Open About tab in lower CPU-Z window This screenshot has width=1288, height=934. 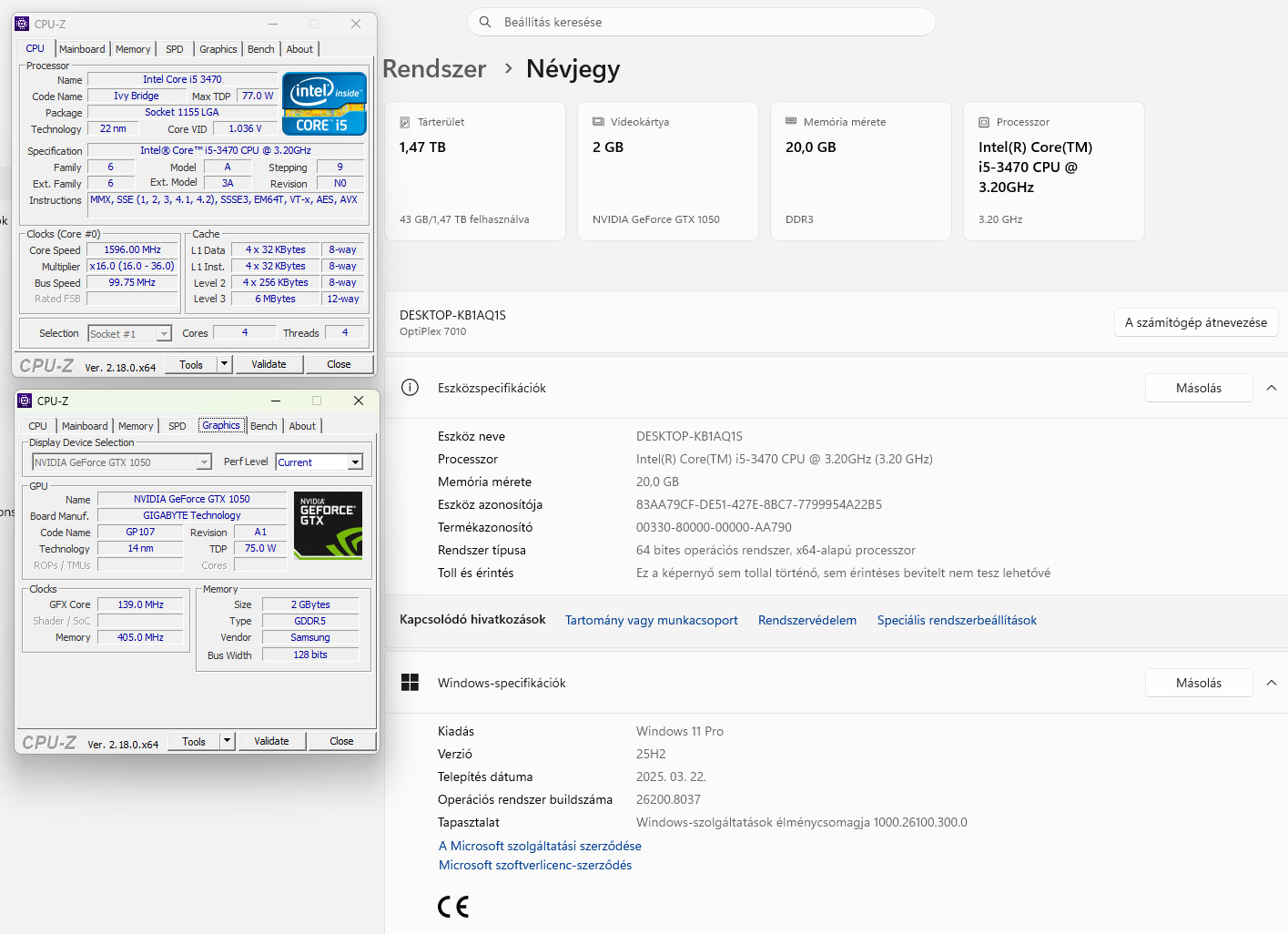[x=302, y=426]
